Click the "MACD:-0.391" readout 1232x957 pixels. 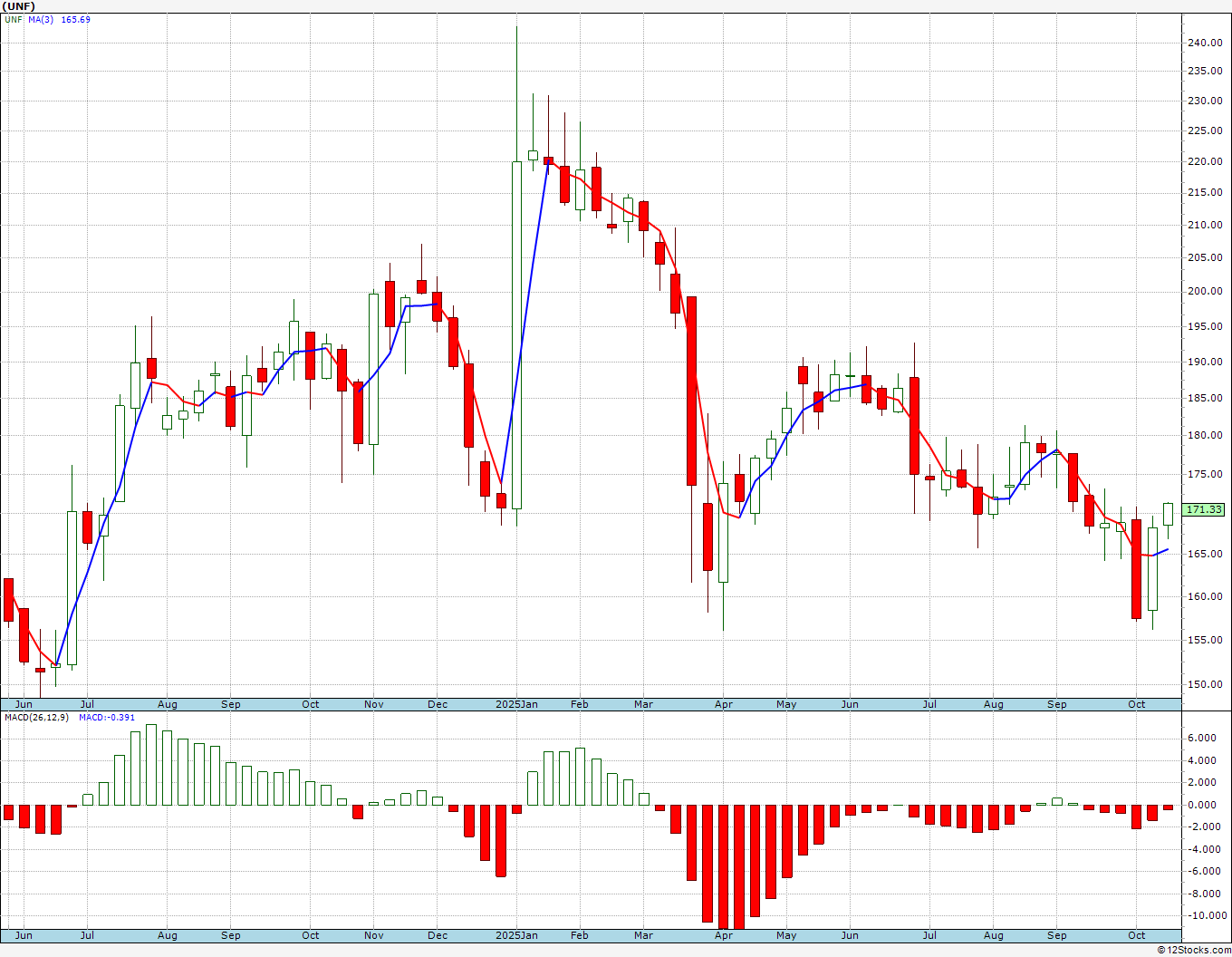point(107,718)
